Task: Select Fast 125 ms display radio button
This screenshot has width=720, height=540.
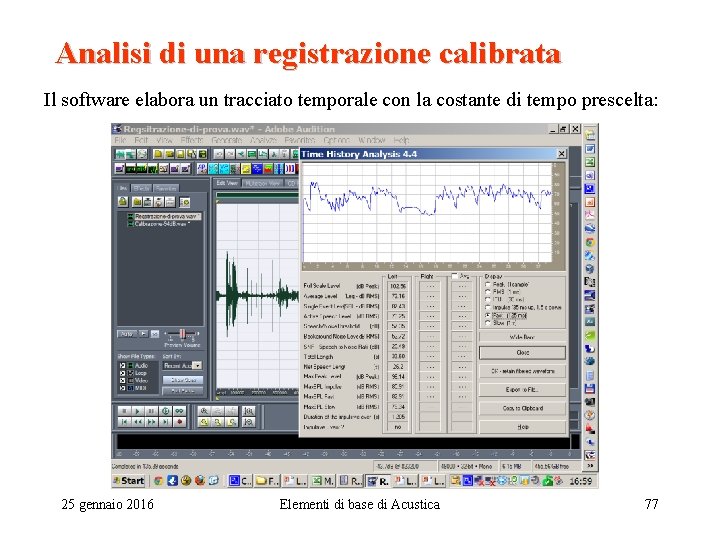Action: [x=488, y=315]
